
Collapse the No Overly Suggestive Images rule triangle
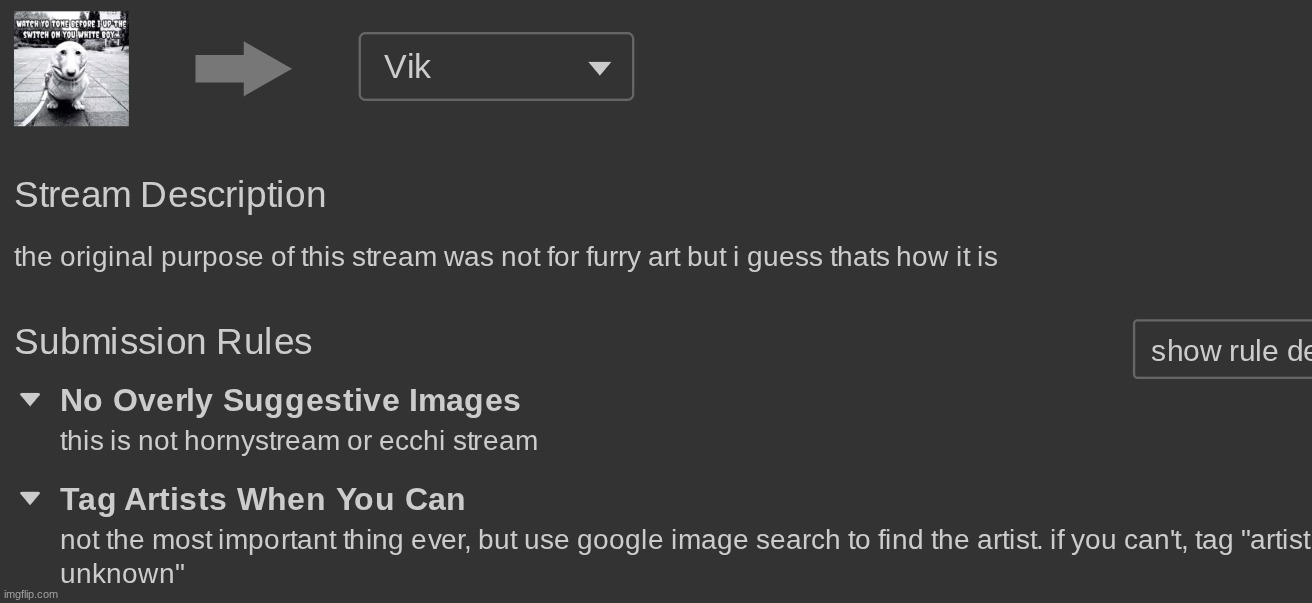coord(30,400)
